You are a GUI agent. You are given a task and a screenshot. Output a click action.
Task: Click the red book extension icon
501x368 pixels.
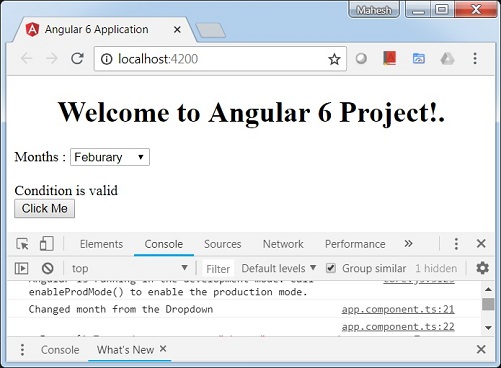point(389,59)
